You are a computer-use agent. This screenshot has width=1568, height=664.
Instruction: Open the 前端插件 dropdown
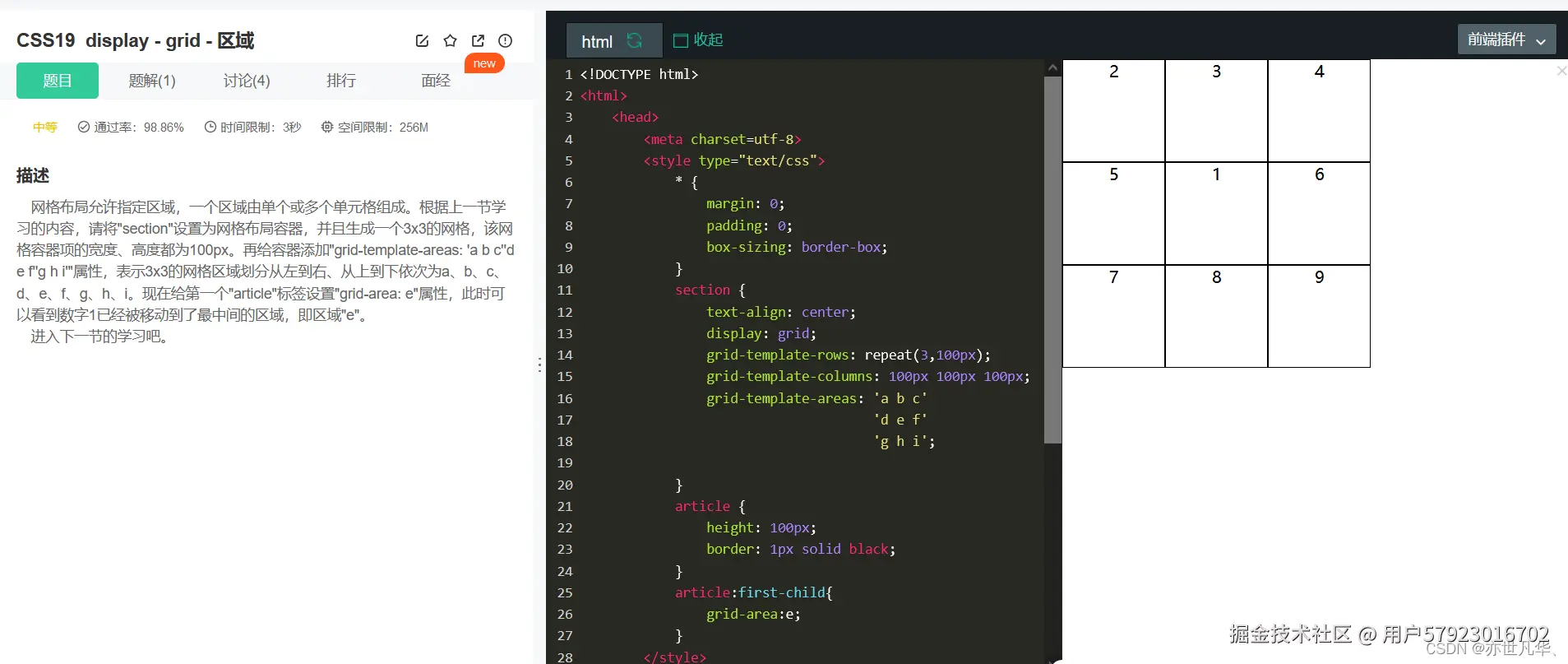(1506, 39)
